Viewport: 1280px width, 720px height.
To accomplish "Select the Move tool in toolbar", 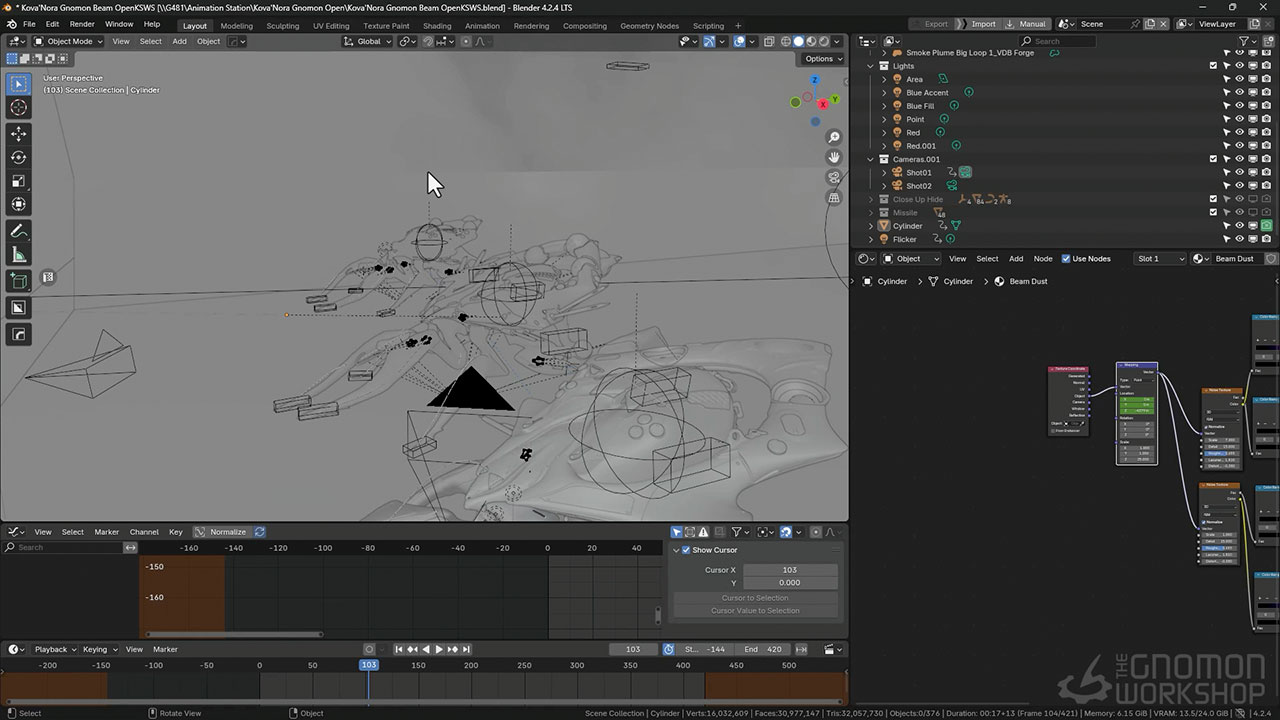I will pos(18,133).
